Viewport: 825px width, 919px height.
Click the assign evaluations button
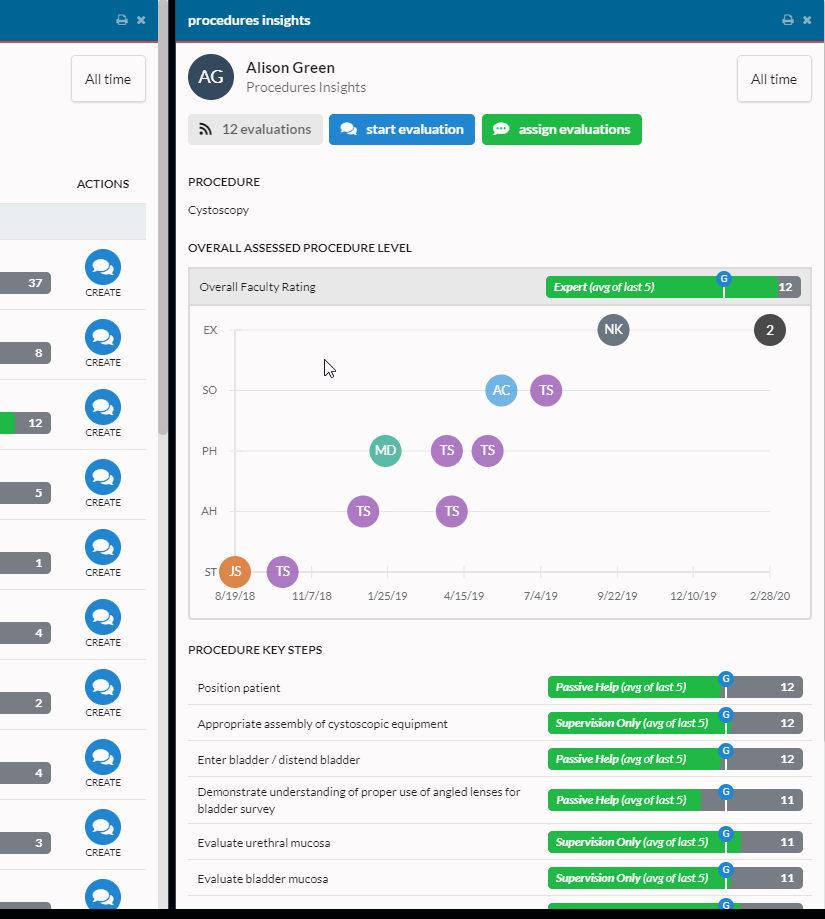tap(562, 130)
